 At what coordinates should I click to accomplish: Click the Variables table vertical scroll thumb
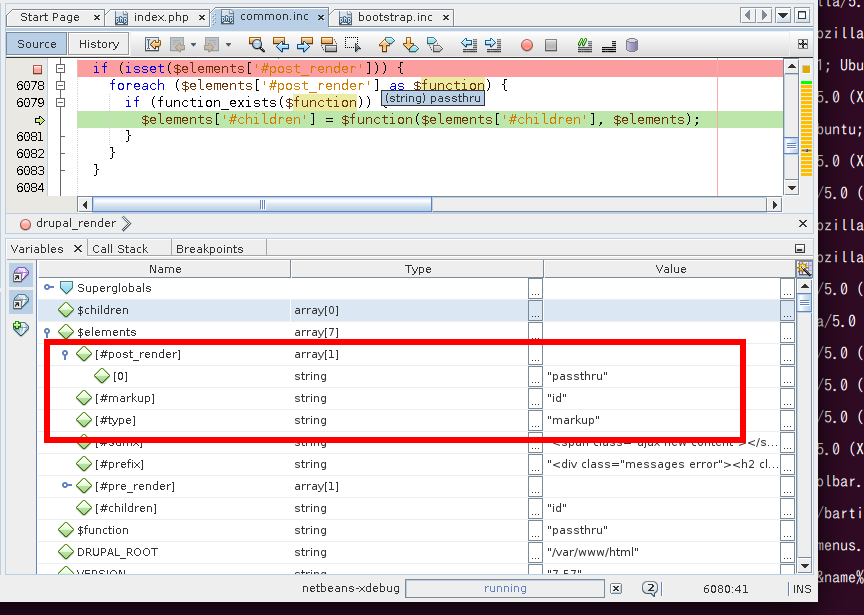click(804, 303)
